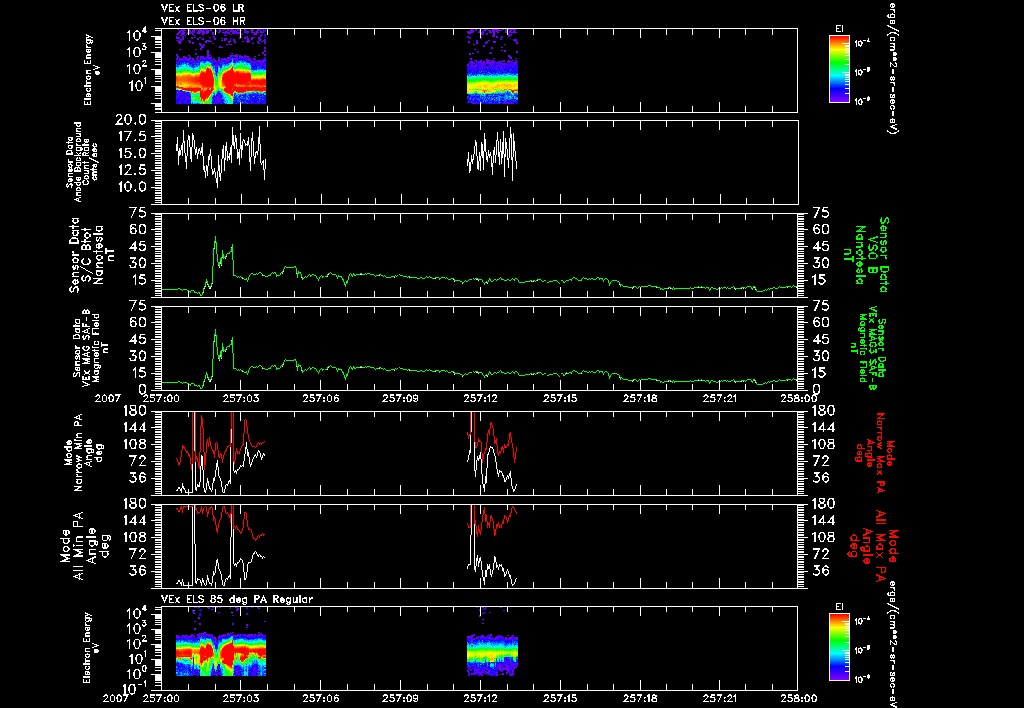Click '257:06' label on the bottom time axis
The width and height of the screenshot is (1024, 708).
tap(321, 697)
